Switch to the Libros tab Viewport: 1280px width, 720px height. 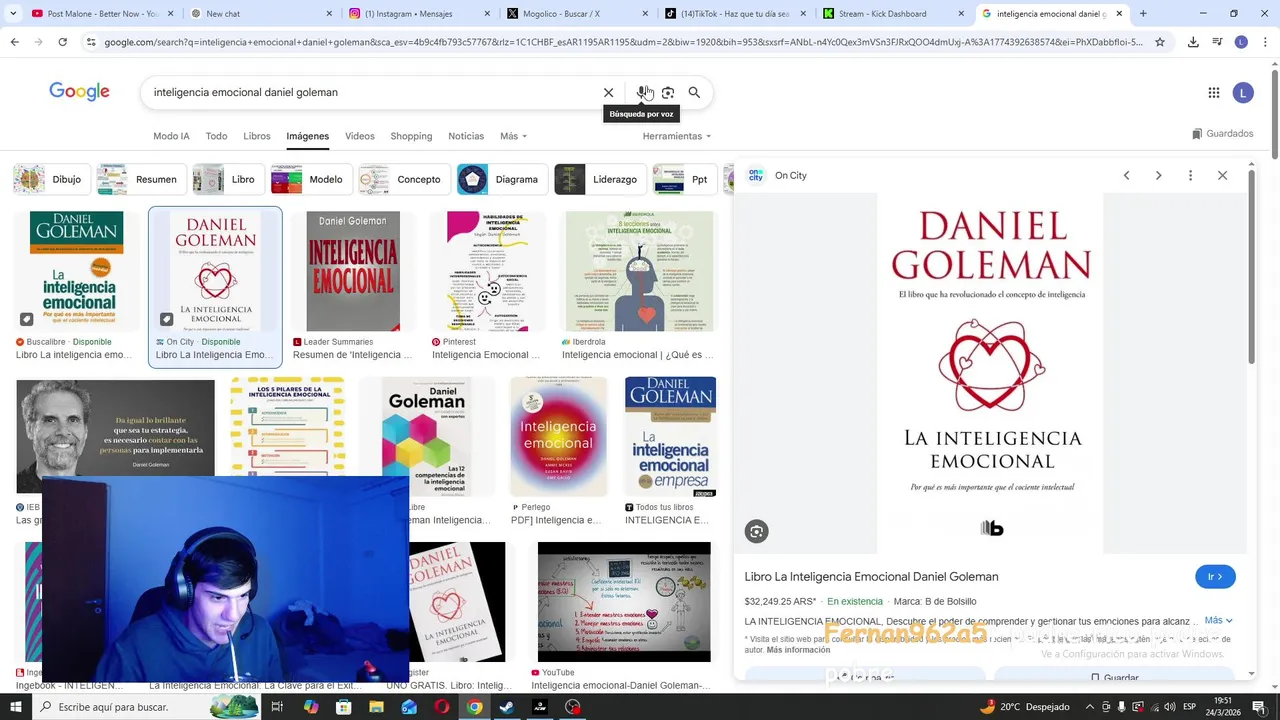[257, 136]
